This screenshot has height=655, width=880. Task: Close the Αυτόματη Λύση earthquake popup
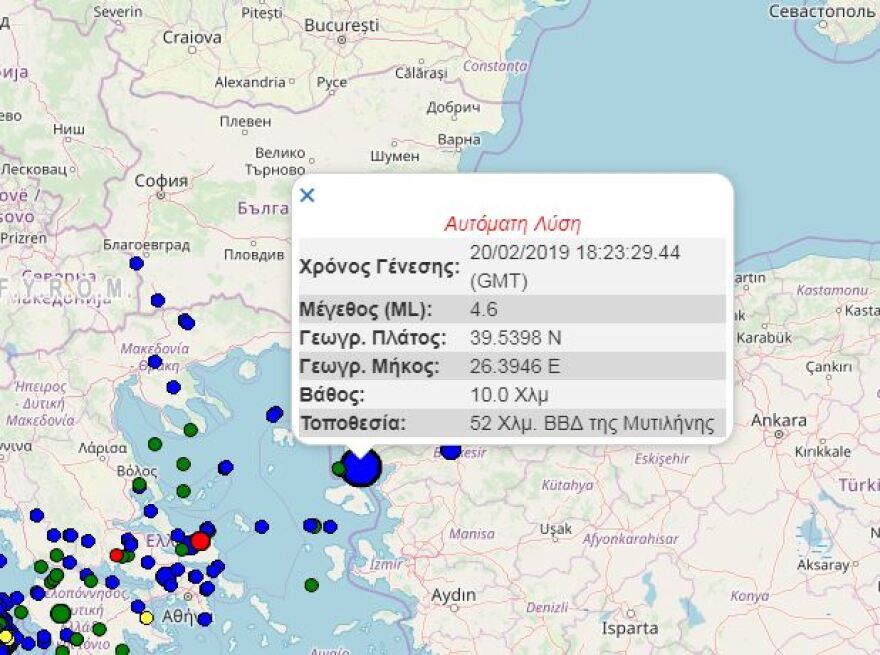click(x=307, y=195)
